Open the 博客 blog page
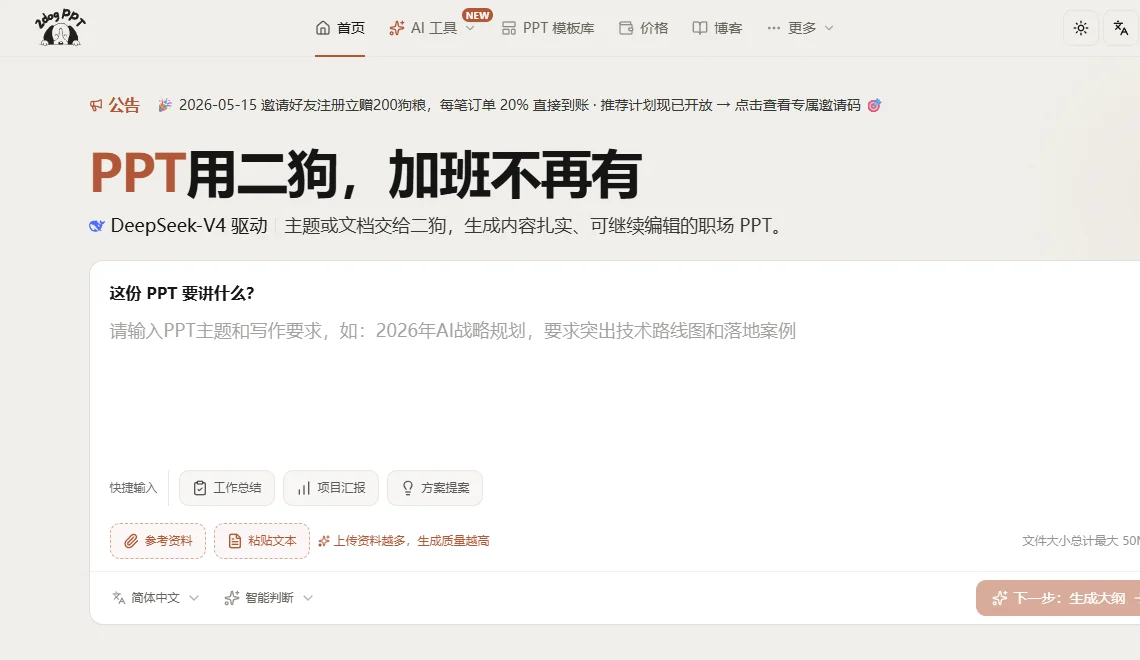This screenshot has width=1140, height=660. click(717, 28)
